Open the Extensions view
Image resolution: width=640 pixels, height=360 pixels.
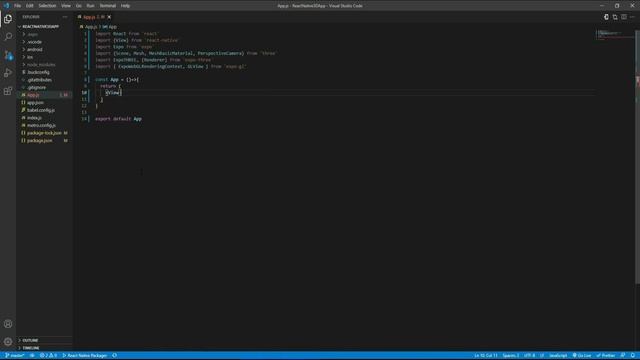click(x=8, y=91)
